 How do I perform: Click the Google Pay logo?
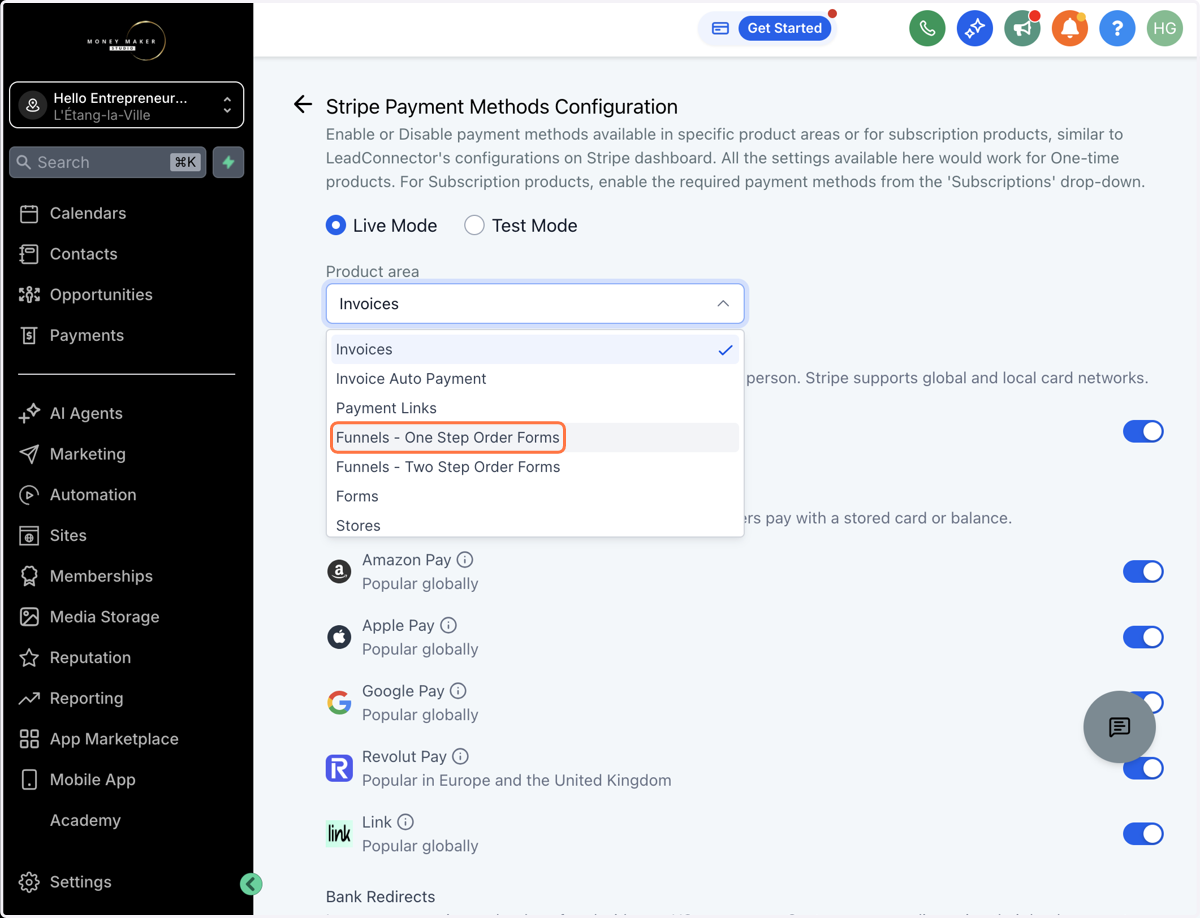coord(339,702)
